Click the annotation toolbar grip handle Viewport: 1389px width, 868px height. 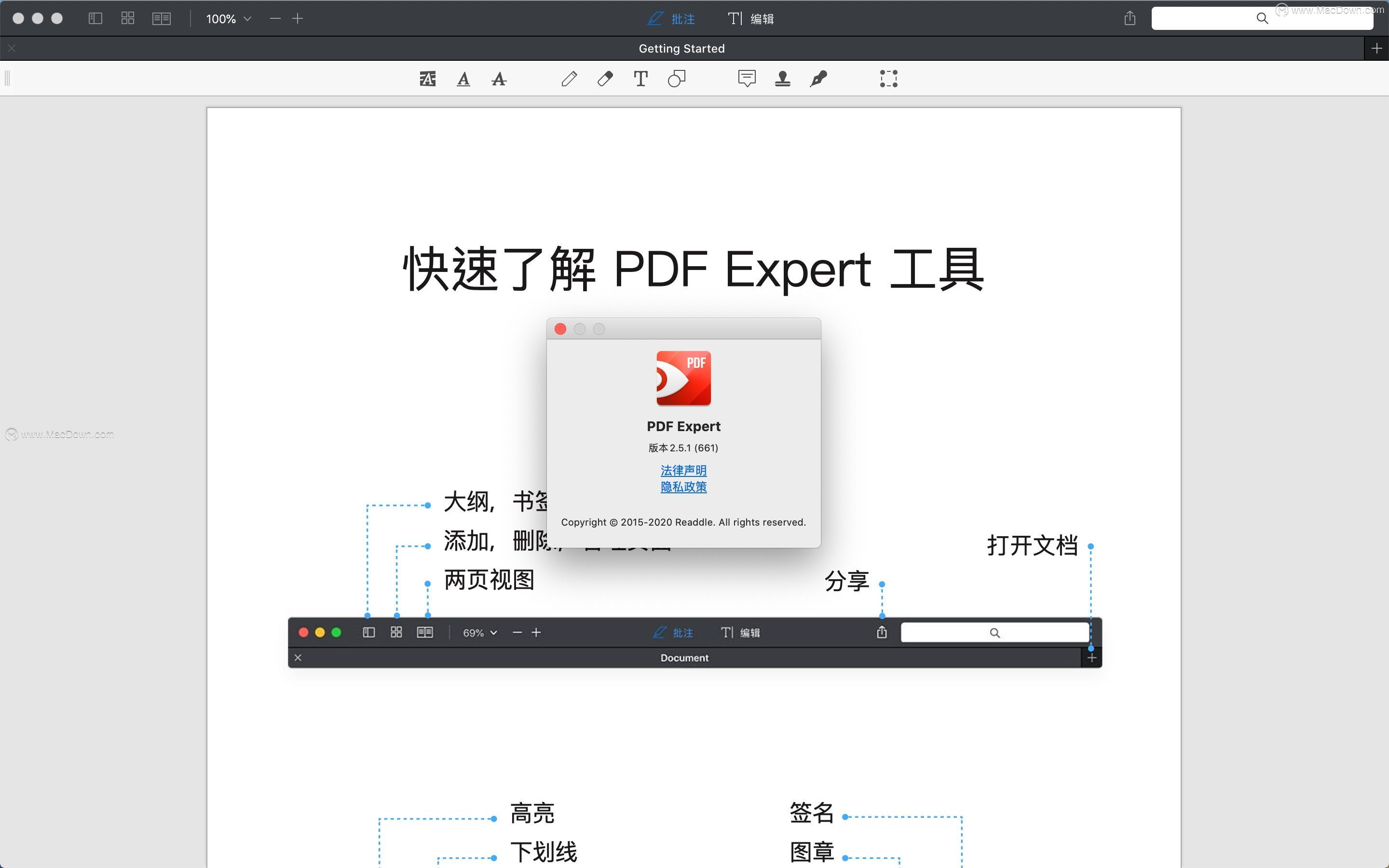click(7, 78)
